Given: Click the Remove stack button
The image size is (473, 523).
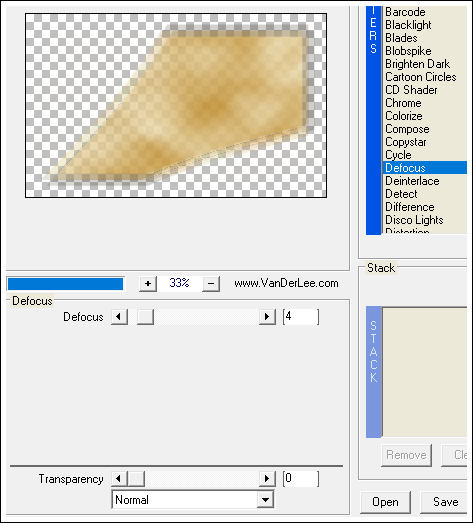Looking at the screenshot, I should (x=406, y=455).
